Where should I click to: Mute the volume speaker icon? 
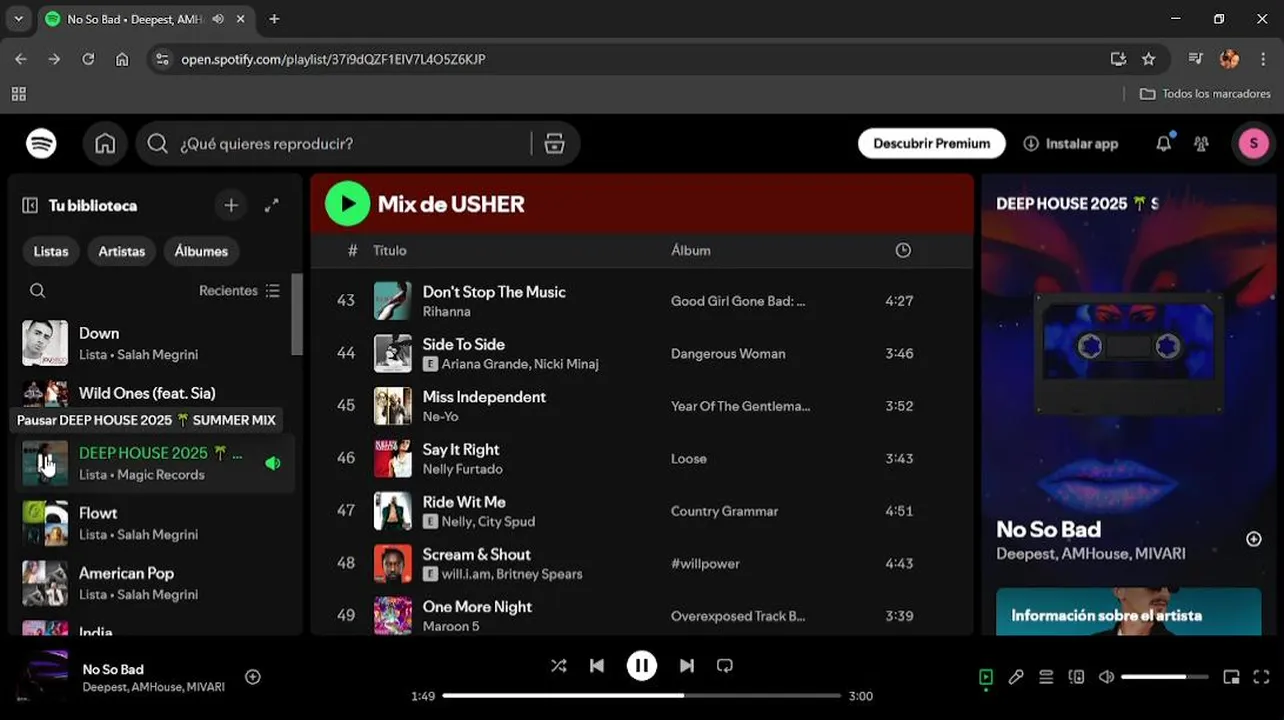coord(1106,677)
